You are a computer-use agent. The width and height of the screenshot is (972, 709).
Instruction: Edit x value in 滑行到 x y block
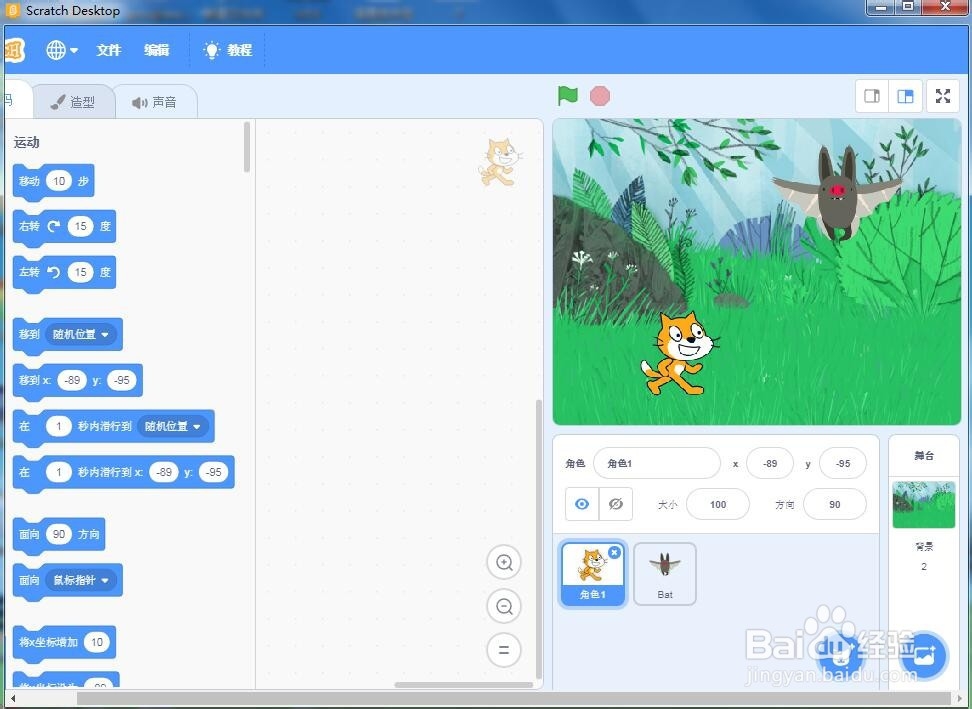(x=164, y=472)
